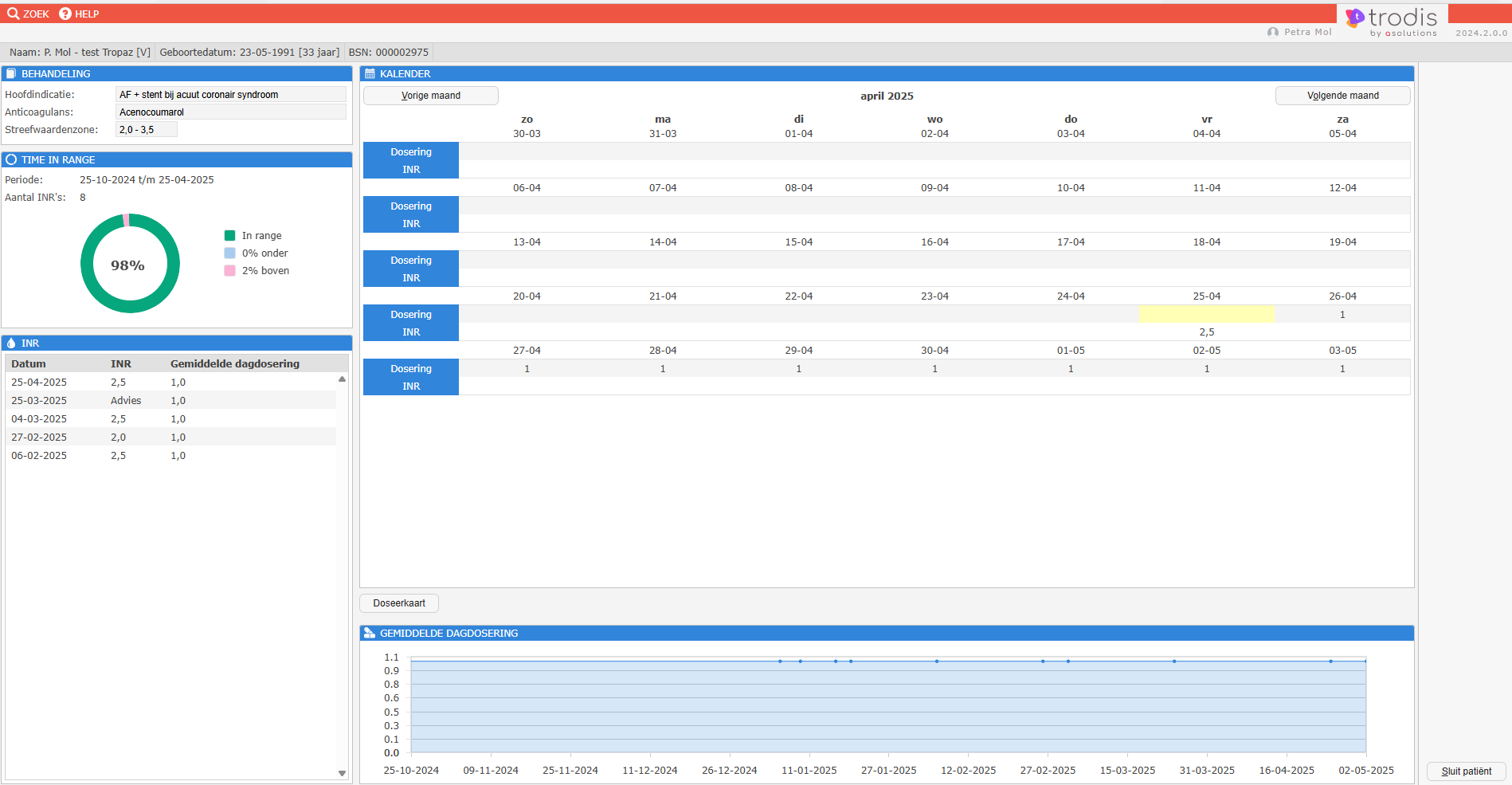The image size is (1512, 785).
Task: Click the 98% donut chart
Action: pos(130,263)
